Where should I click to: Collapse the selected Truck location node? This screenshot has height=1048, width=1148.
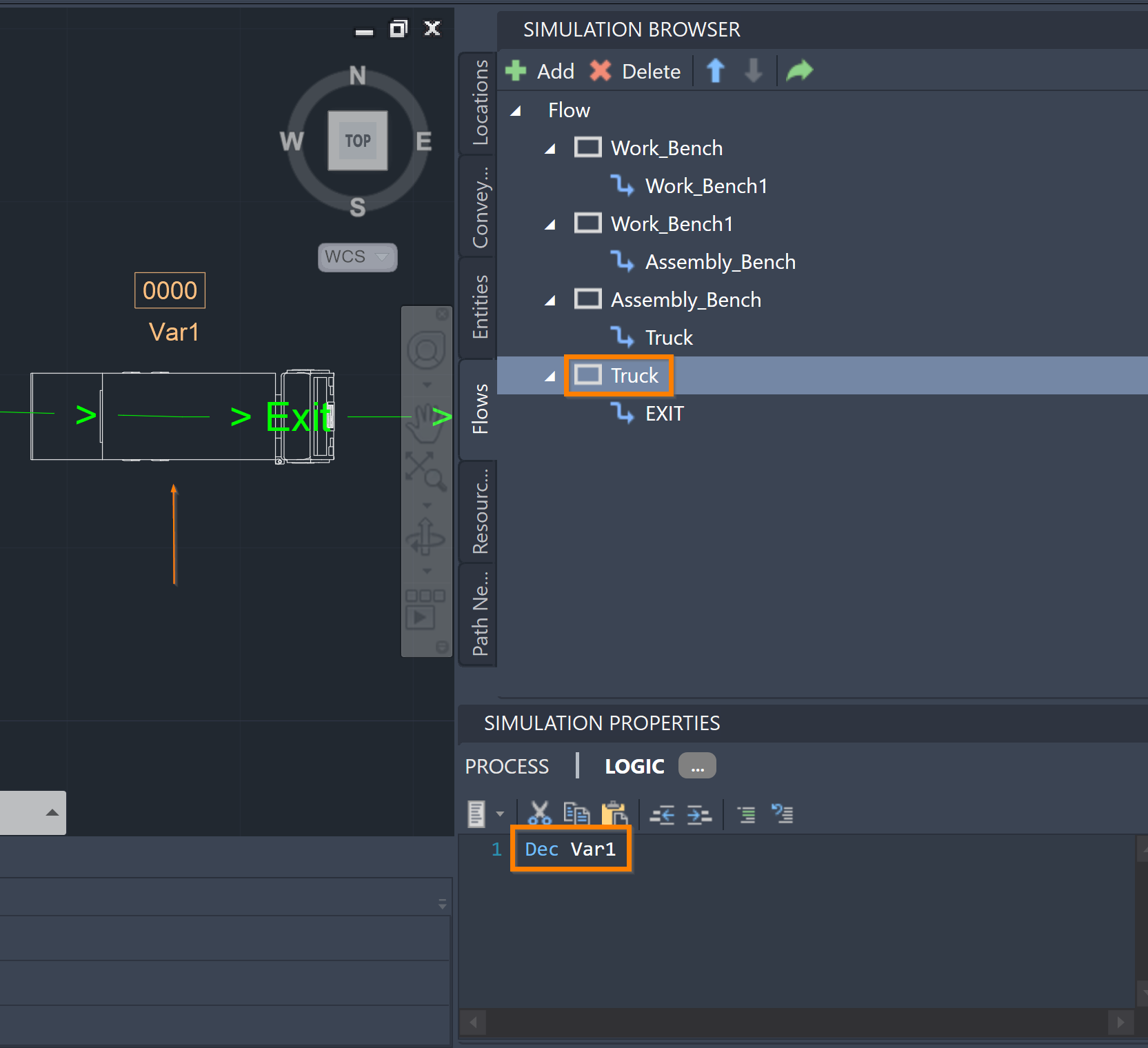click(550, 376)
